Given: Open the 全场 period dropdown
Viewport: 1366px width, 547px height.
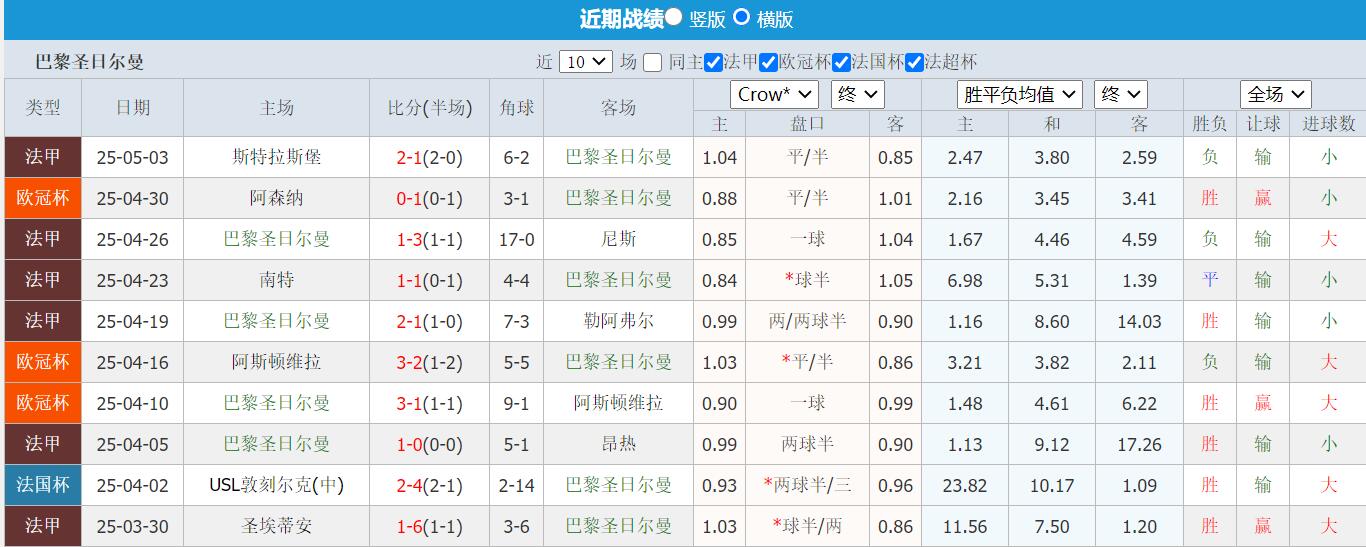Looking at the screenshot, I should coord(1275,94).
